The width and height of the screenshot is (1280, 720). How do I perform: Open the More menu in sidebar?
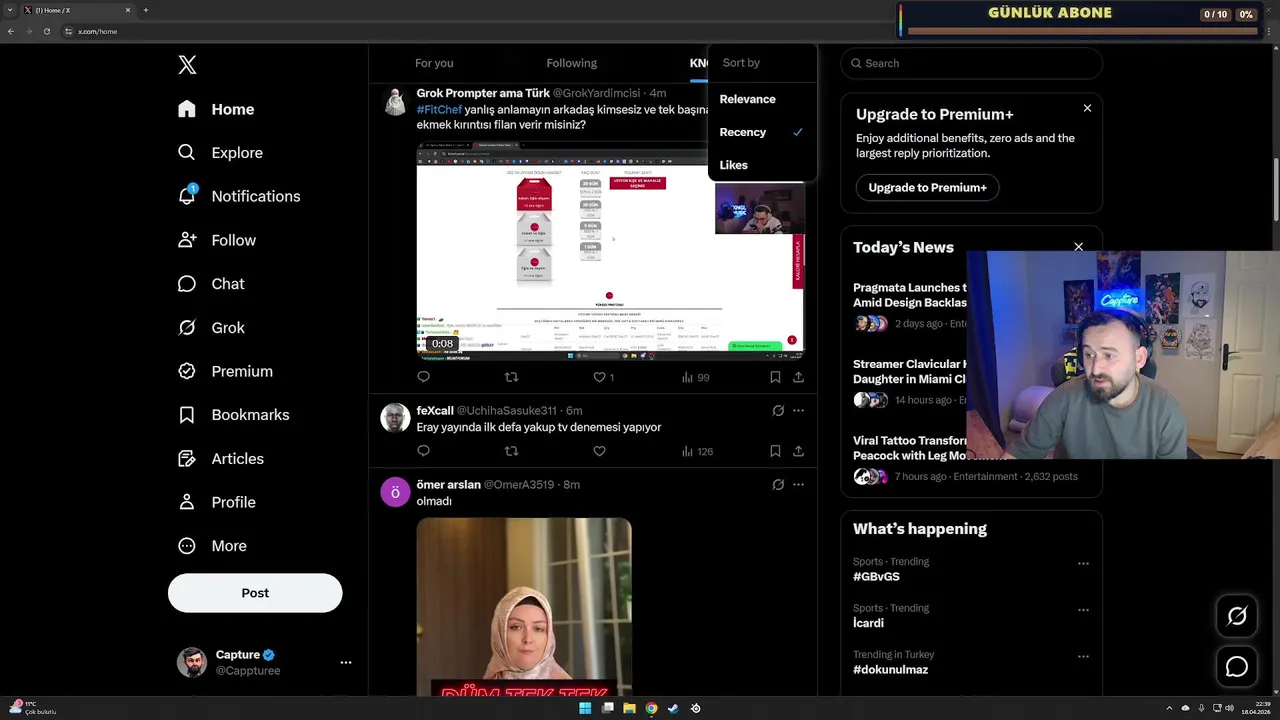[x=212, y=546]
